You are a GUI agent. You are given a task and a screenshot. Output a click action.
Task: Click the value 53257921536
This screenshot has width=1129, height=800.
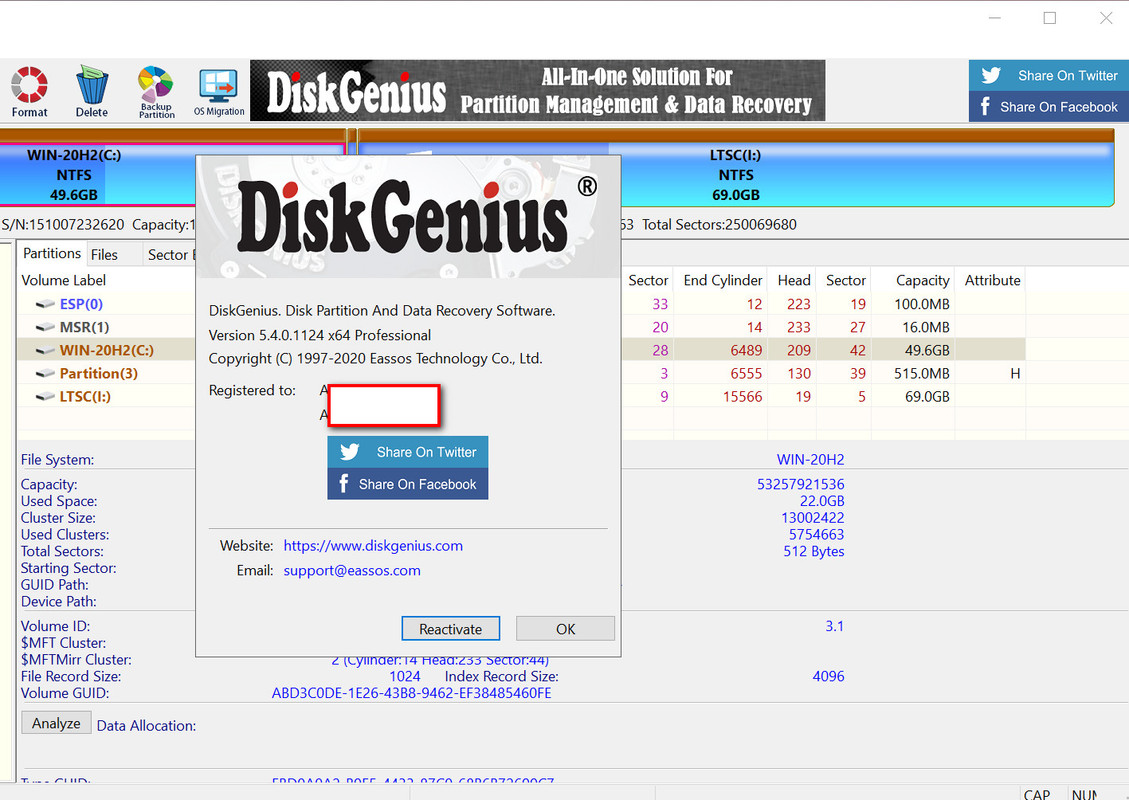coord(800,484)
